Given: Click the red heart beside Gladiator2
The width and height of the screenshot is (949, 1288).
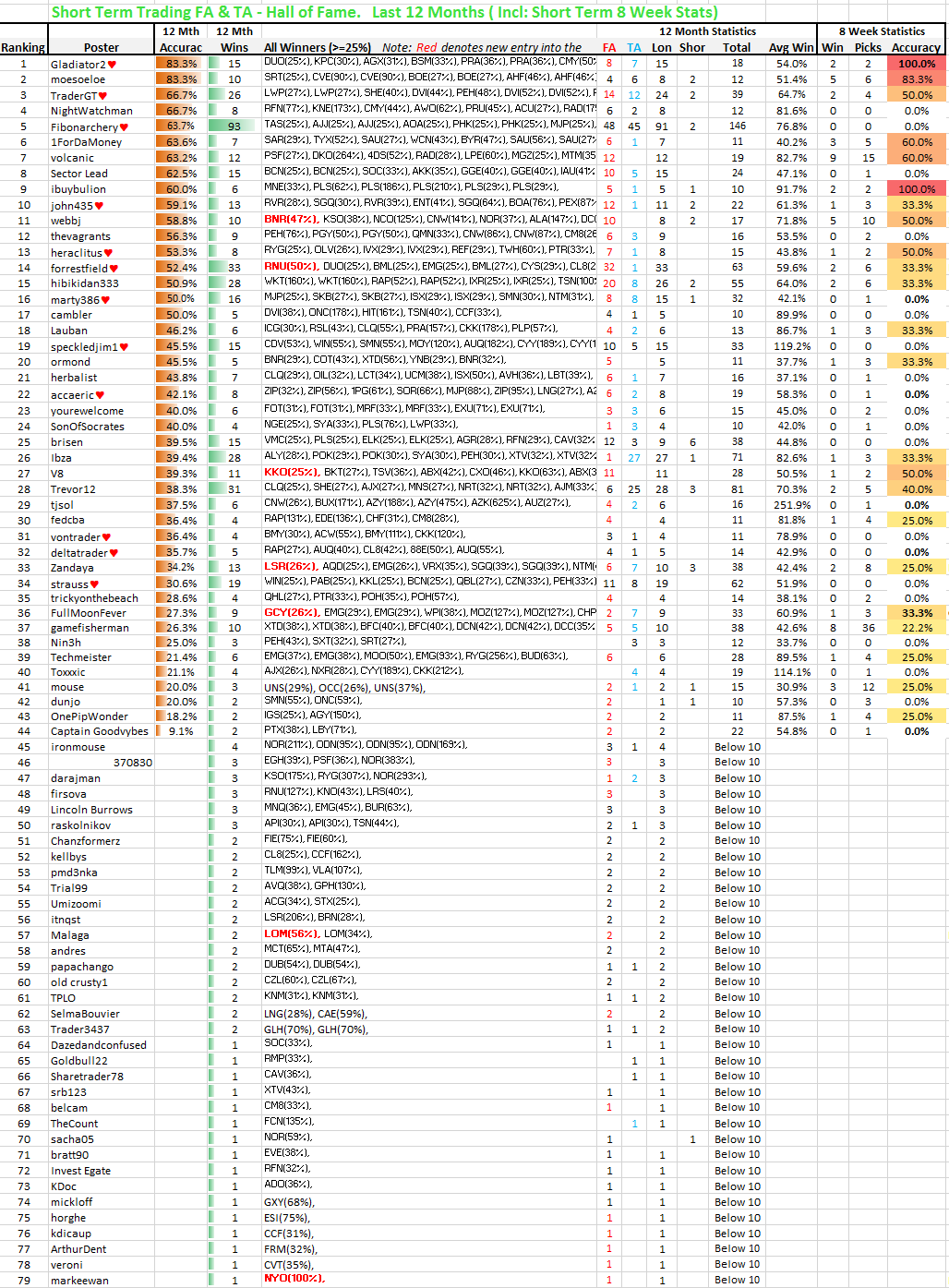Looking at the screenshot, I should pos(112,65).
